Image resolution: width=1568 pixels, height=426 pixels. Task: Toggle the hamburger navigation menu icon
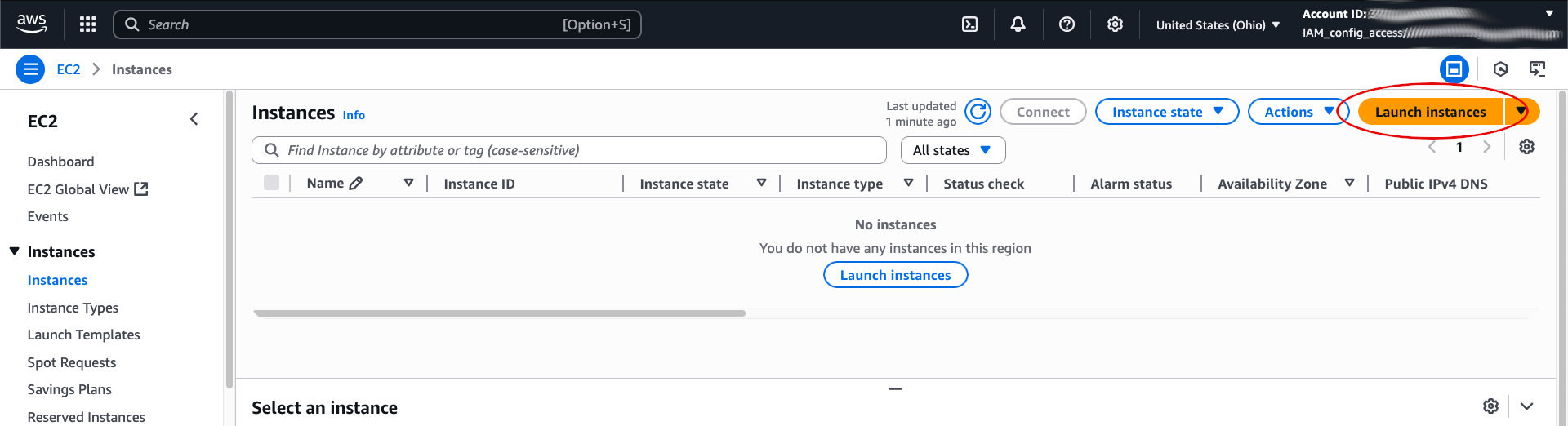pyautogui.click(x=30, y=69)
